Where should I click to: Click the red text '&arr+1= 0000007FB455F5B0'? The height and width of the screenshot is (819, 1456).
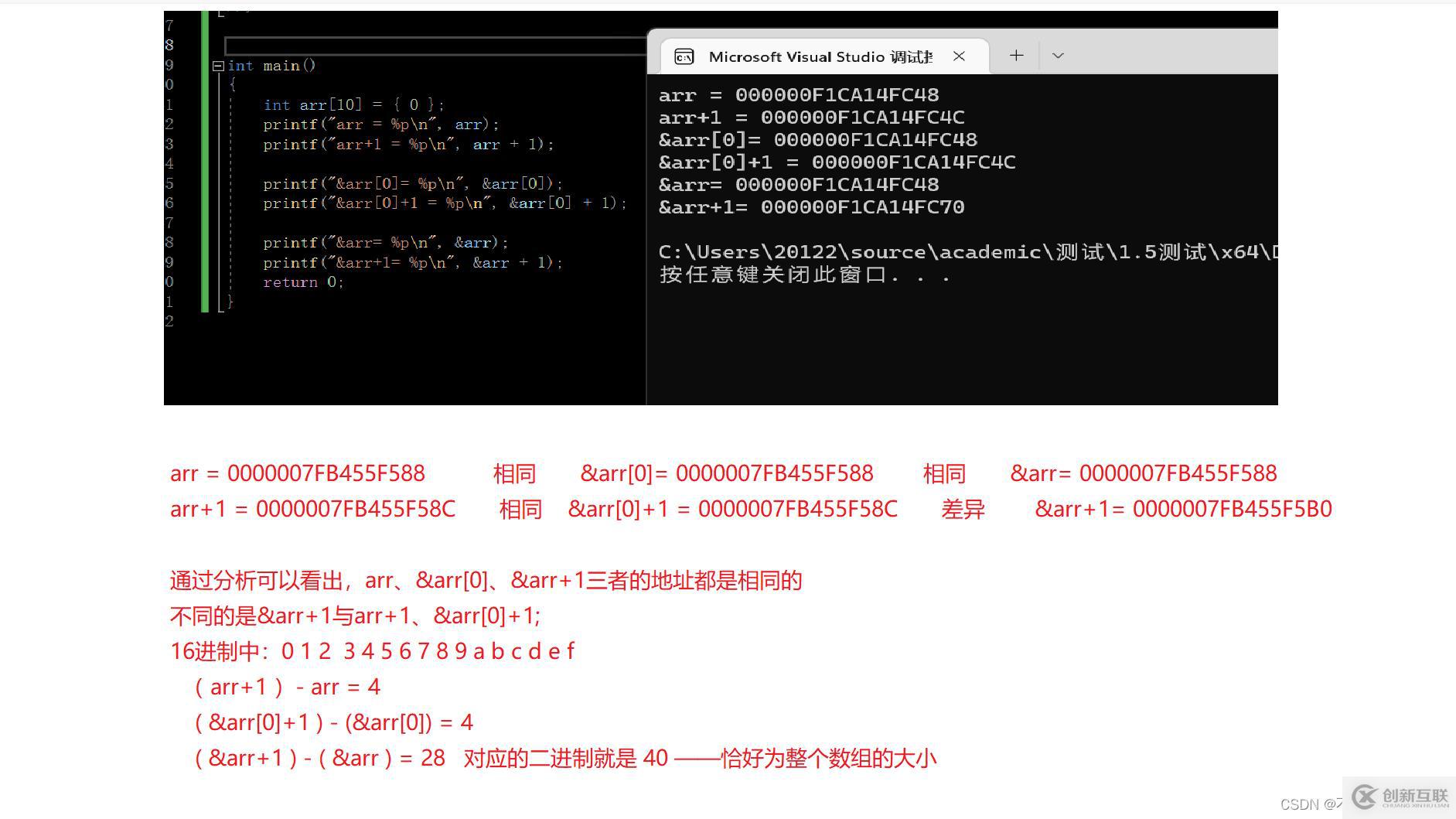tap(1183, 509)
